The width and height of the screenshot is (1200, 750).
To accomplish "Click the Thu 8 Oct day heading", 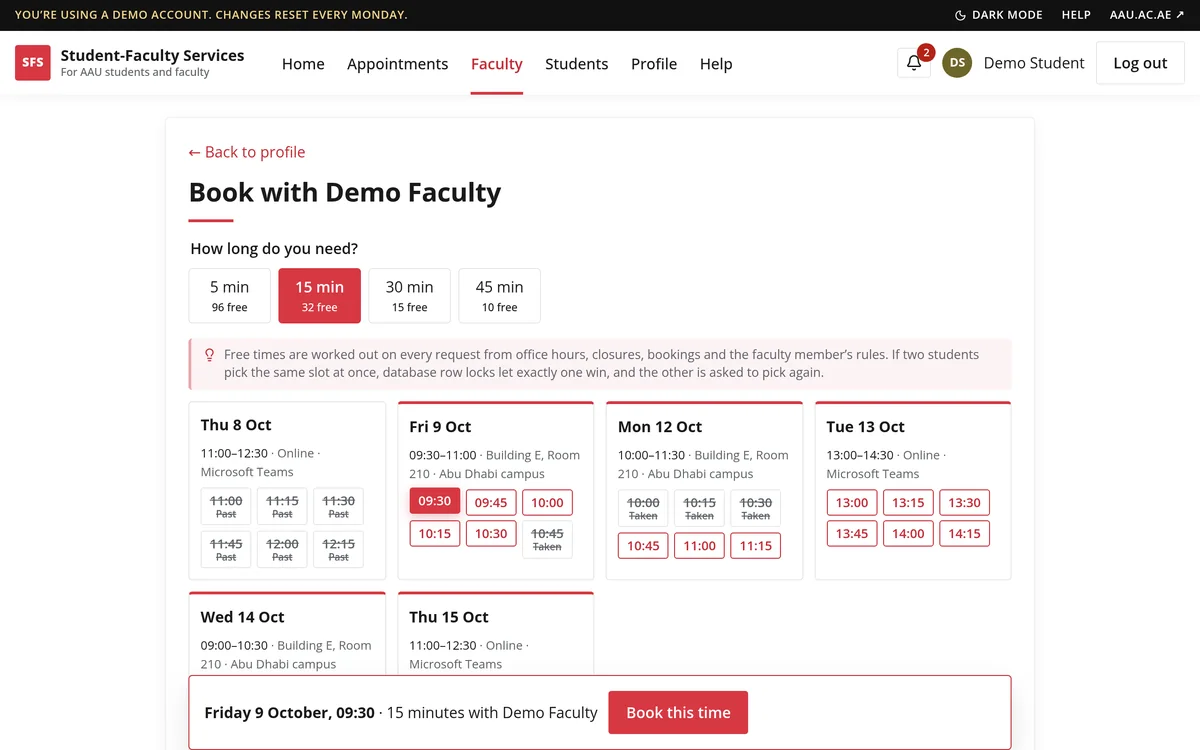I will (236, 425).
